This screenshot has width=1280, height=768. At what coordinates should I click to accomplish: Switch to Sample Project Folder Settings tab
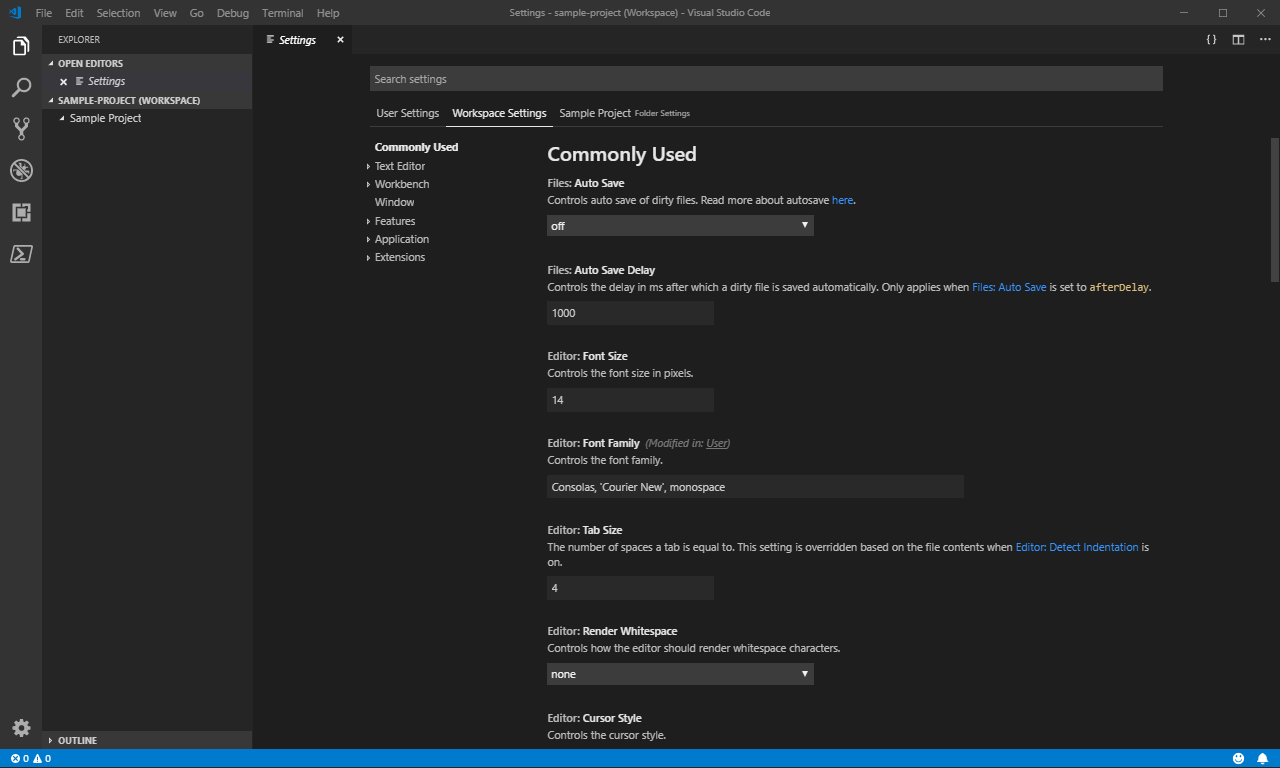(624, 113)
